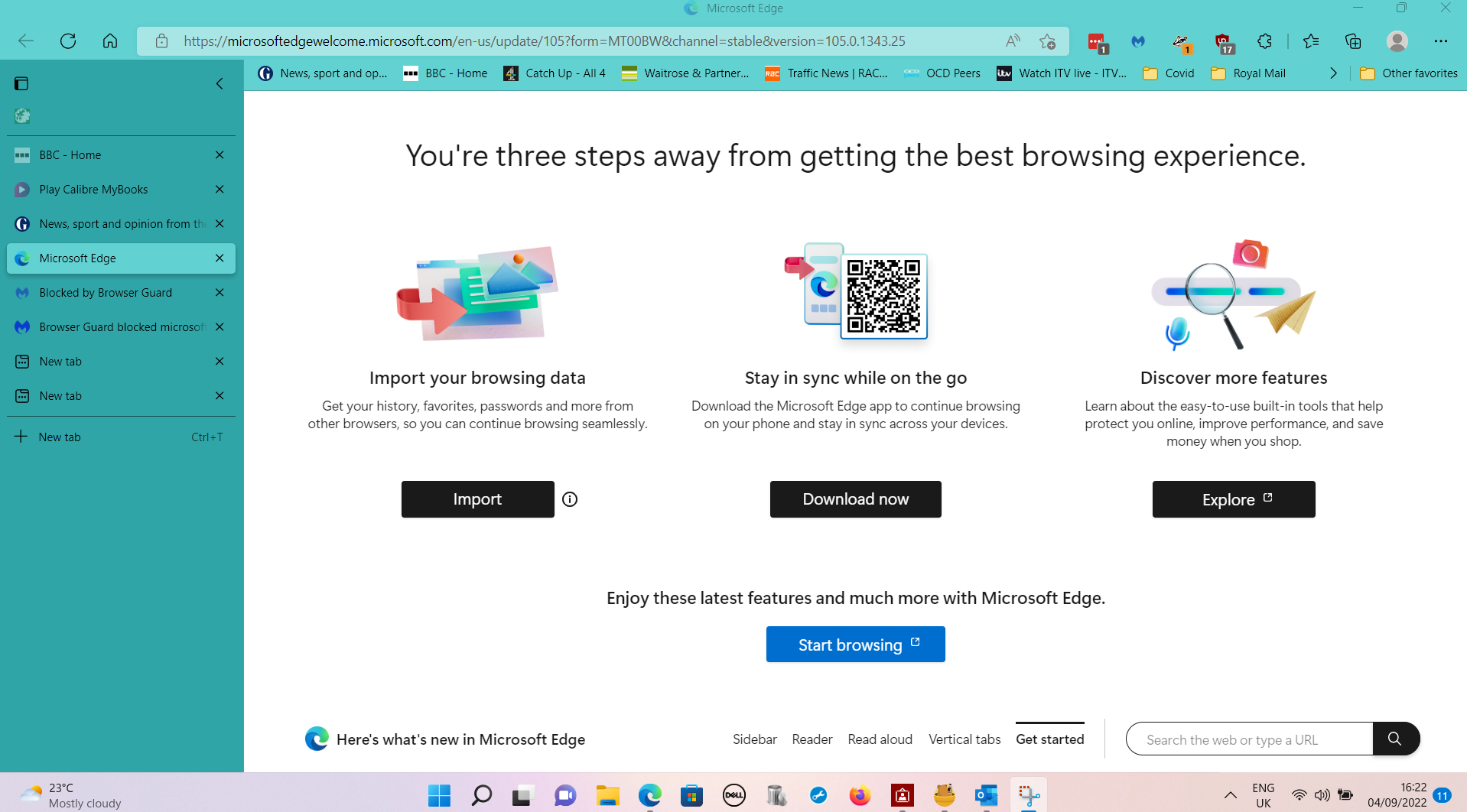Open the Favorites list icon
1467x812 pixels.
[x=1311, y=41]
